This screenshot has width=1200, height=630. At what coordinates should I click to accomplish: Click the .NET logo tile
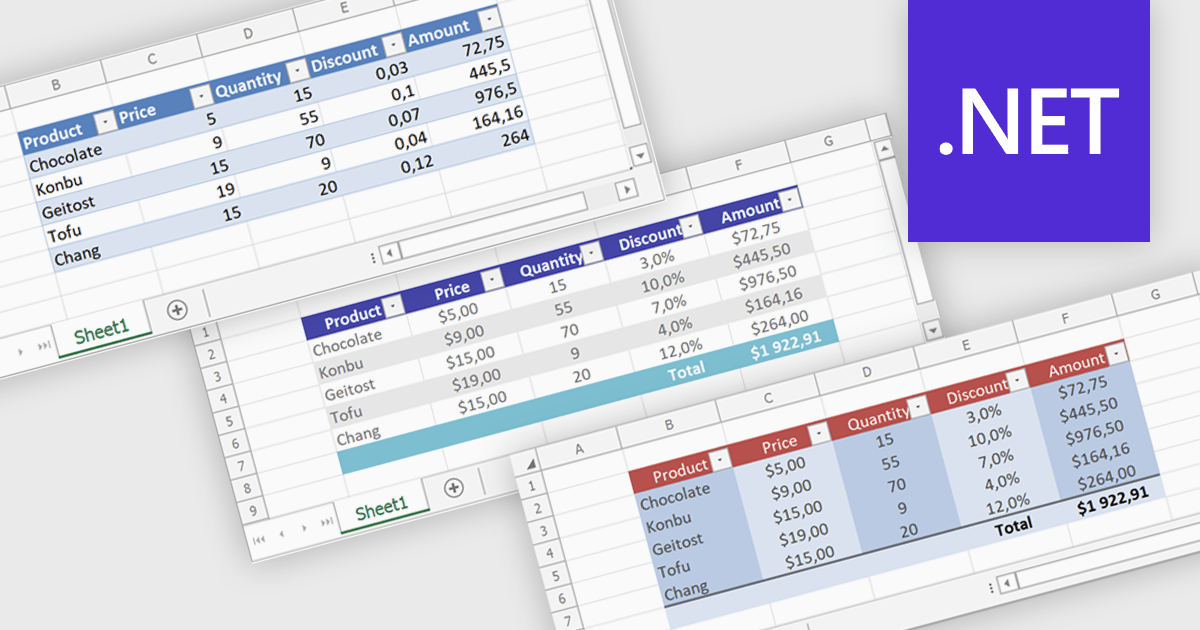click(x=1029, y=120)
